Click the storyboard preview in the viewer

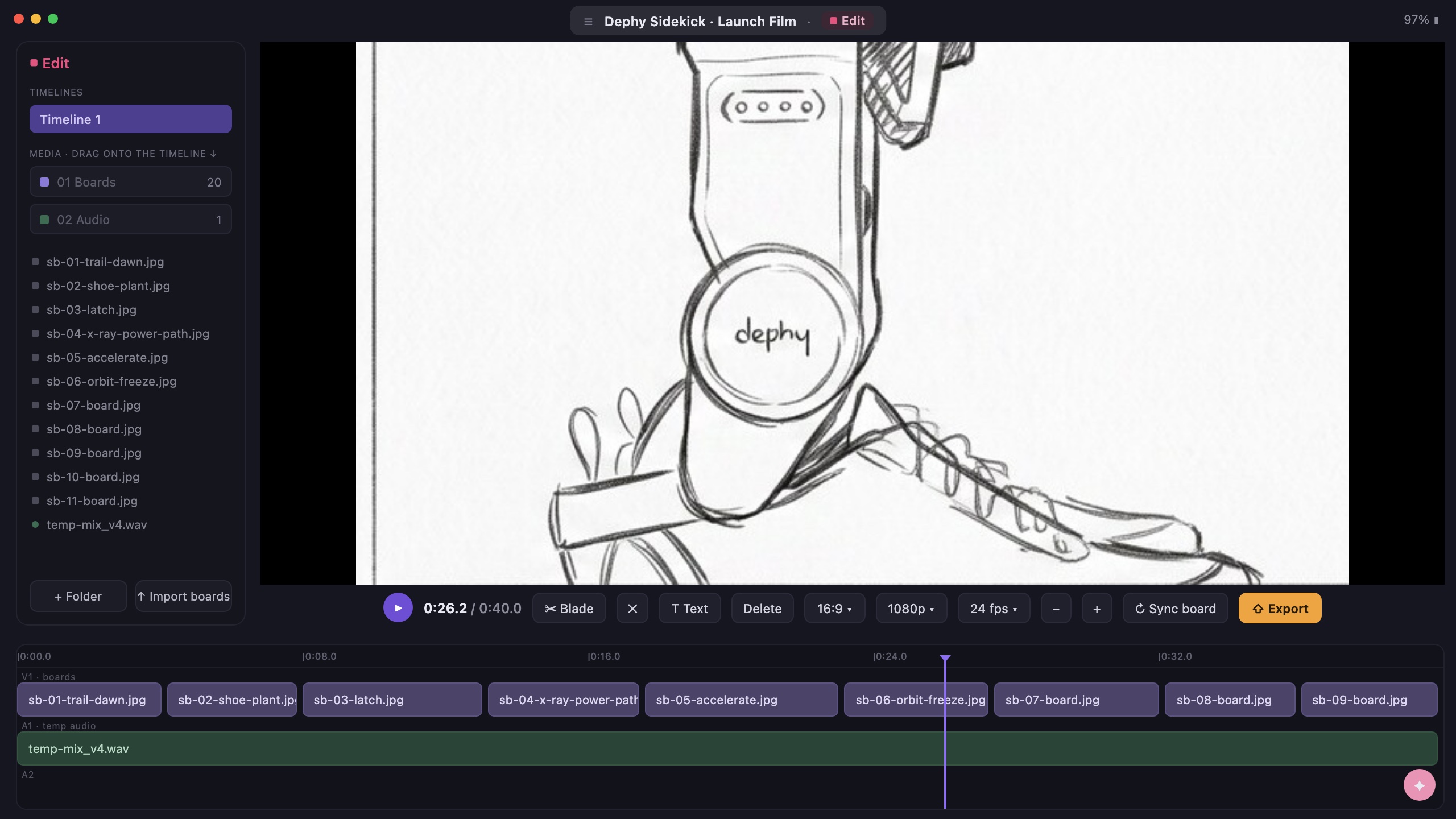pos(853,313)
